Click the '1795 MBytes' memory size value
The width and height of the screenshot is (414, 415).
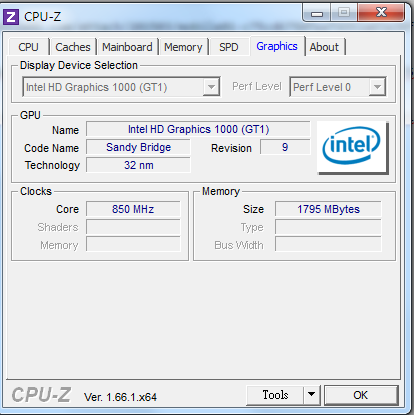pyautogui.click(x=328, y=209)
